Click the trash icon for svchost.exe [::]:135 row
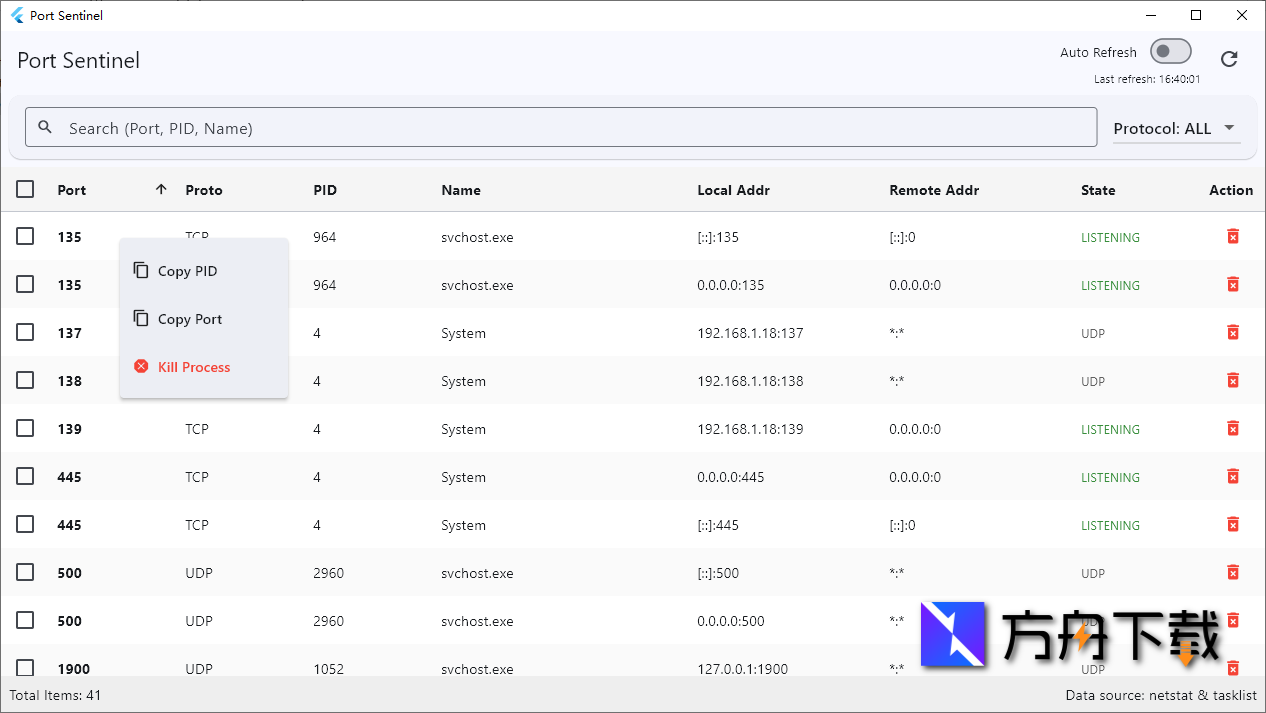The image size is (1266, 713). point(1233,236)
